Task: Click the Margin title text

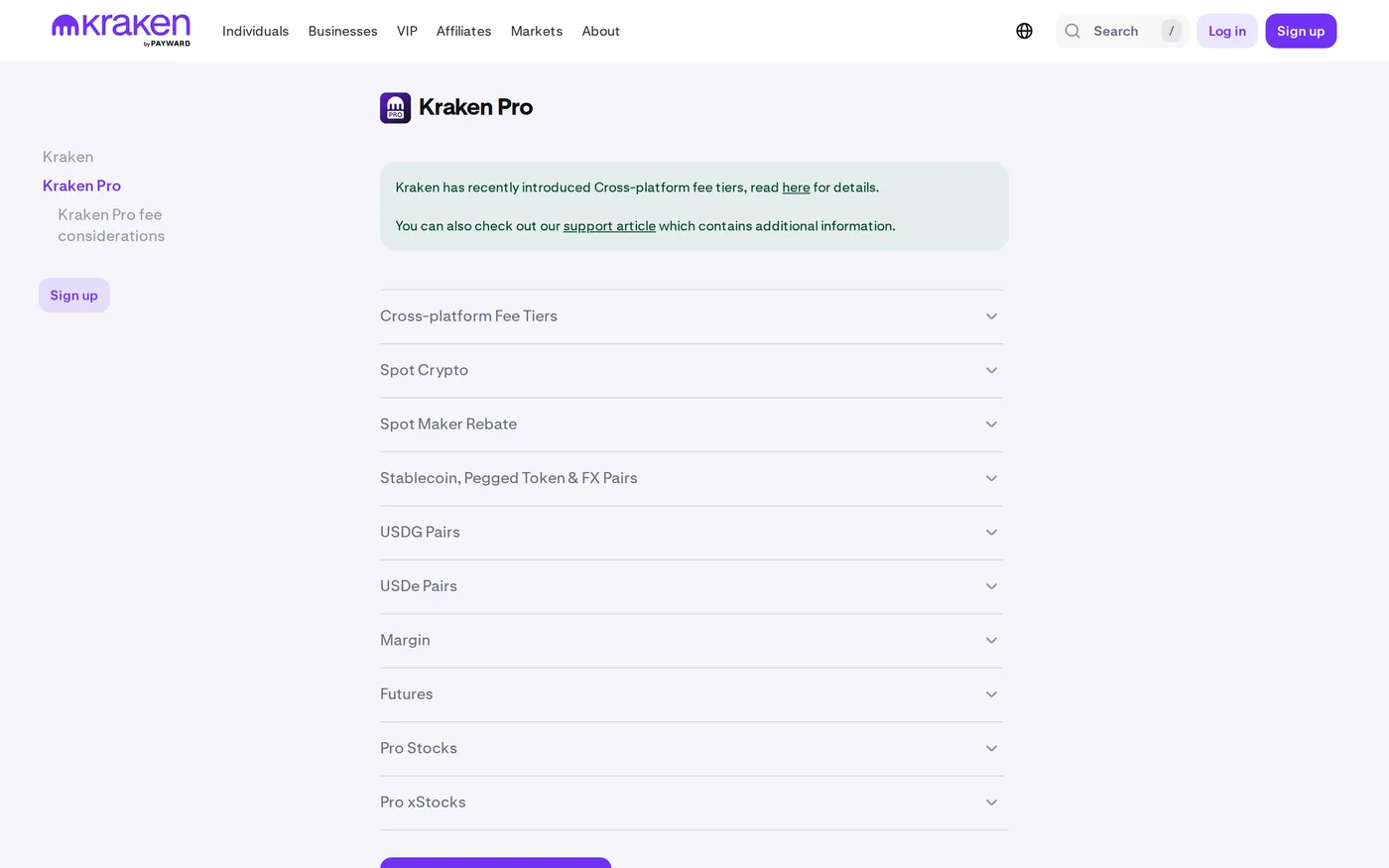Action: 405,641
